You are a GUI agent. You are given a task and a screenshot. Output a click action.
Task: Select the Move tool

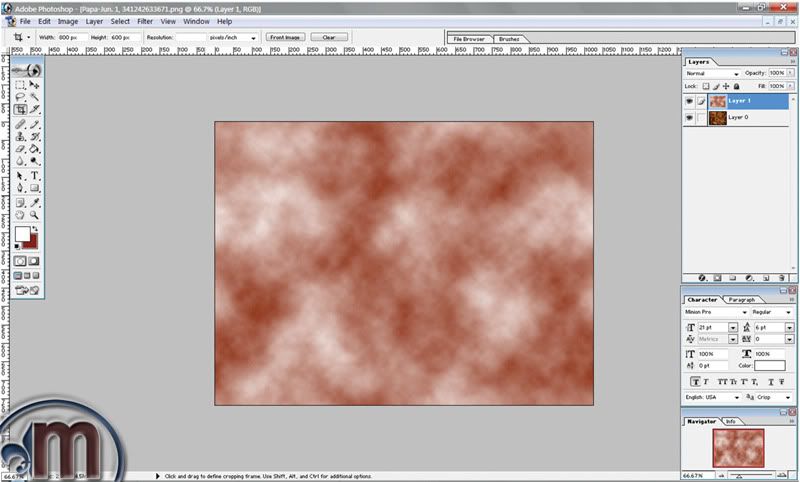click(x=34, y=85)
